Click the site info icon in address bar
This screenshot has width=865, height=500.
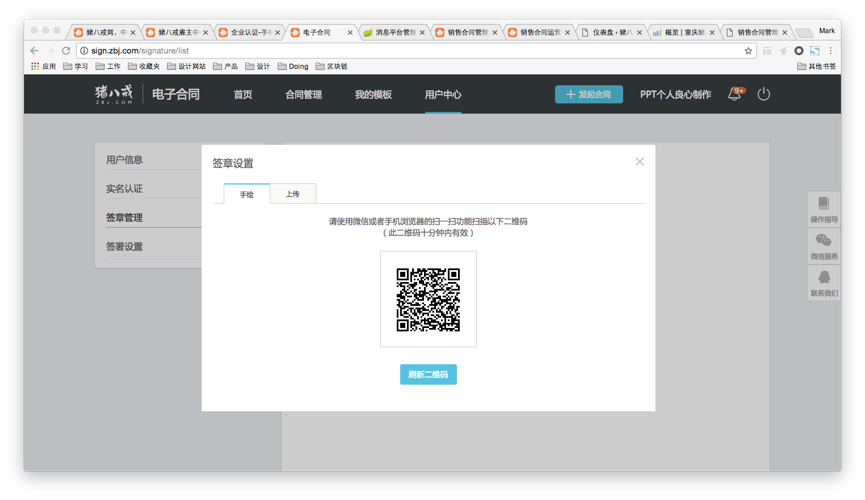(x=84, y=51)
